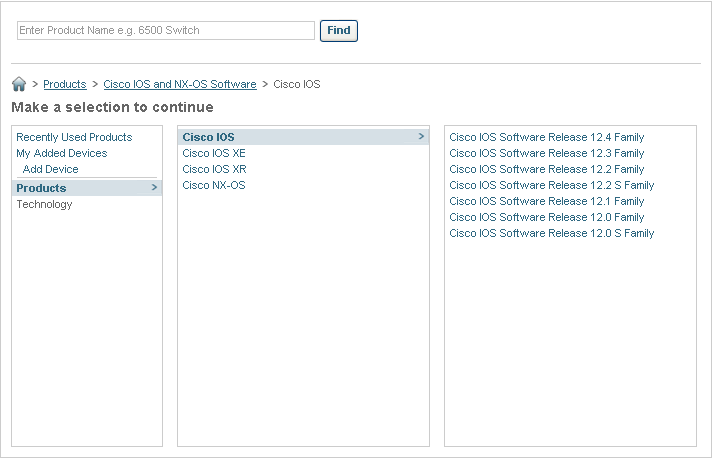Click the product name search field
Screen dimensions: 720x459
(166, 30)
